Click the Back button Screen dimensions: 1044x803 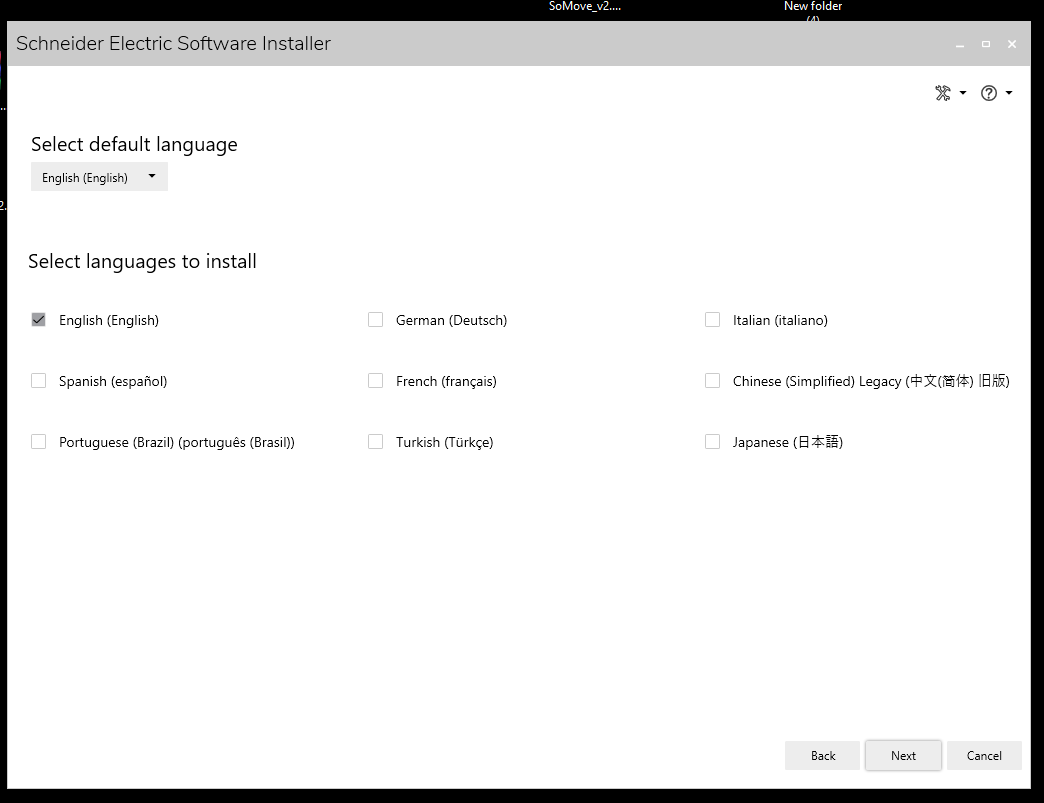[x=822, y=756]
